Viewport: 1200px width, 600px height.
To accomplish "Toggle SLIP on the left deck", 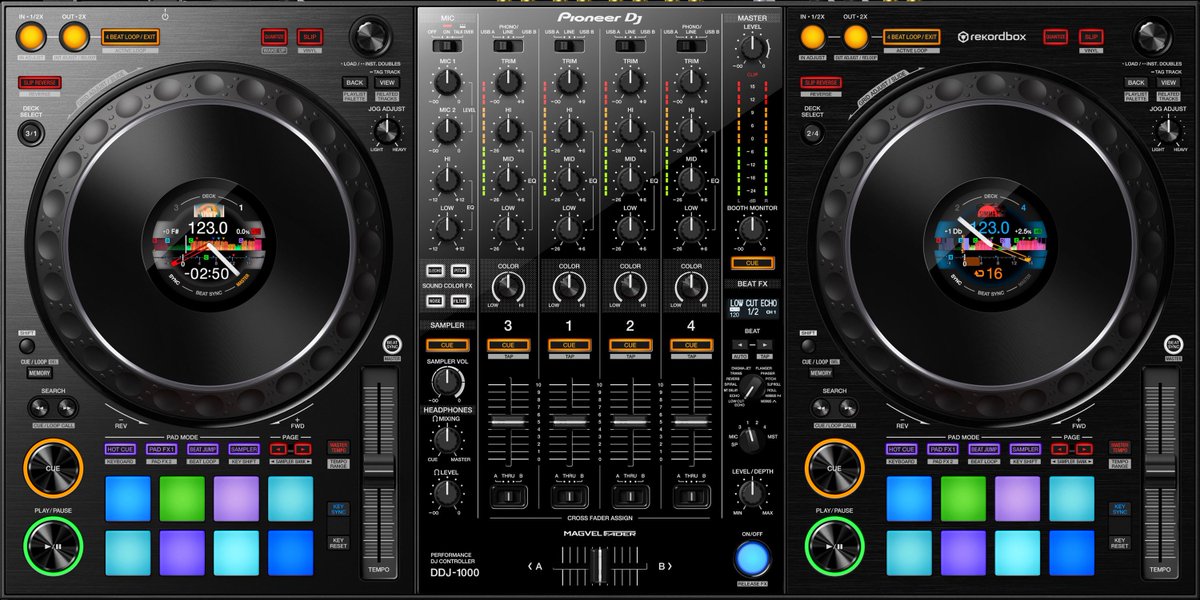I will [x=308, y=36].
